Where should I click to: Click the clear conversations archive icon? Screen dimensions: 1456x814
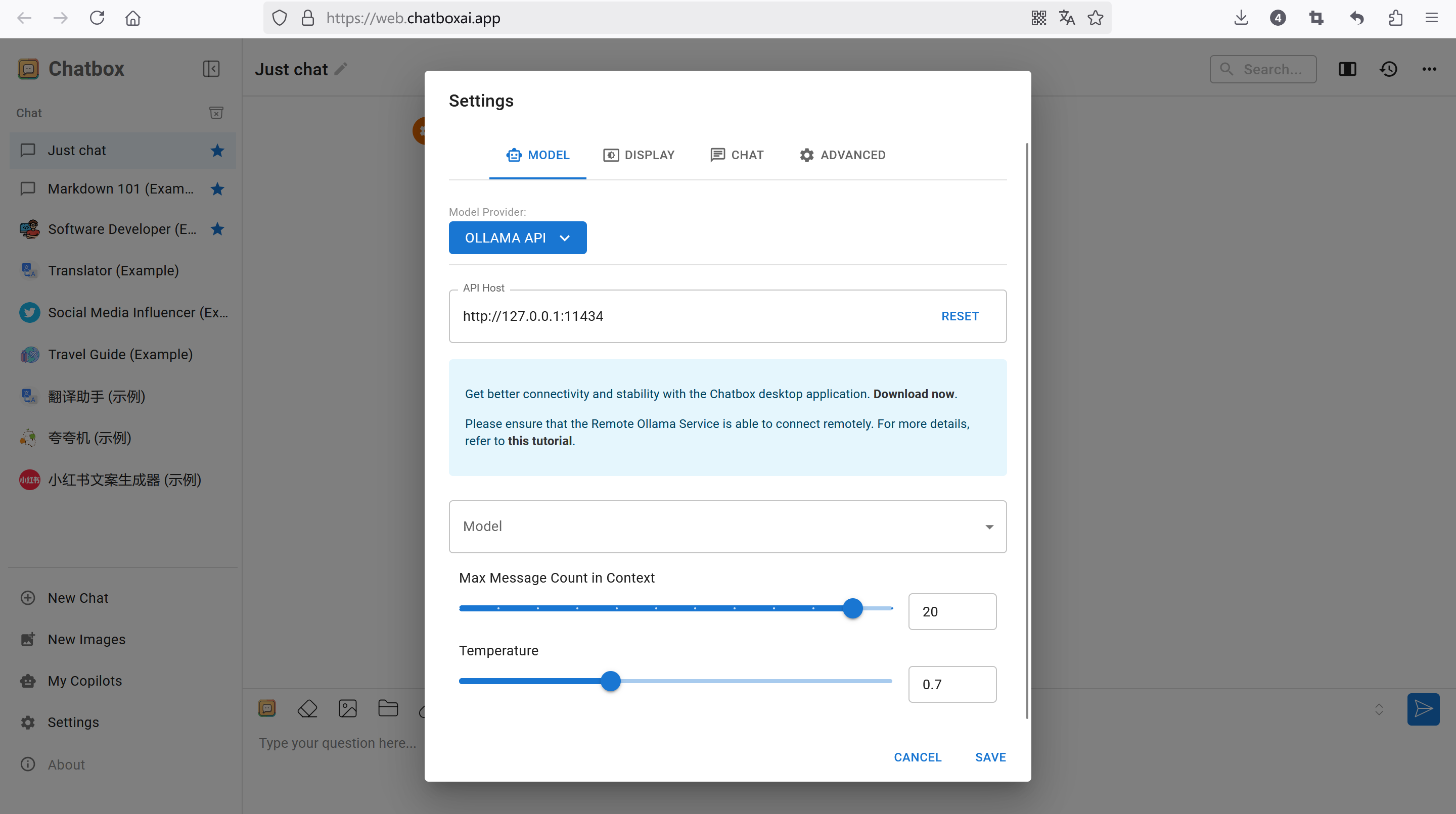pos(216,112)
